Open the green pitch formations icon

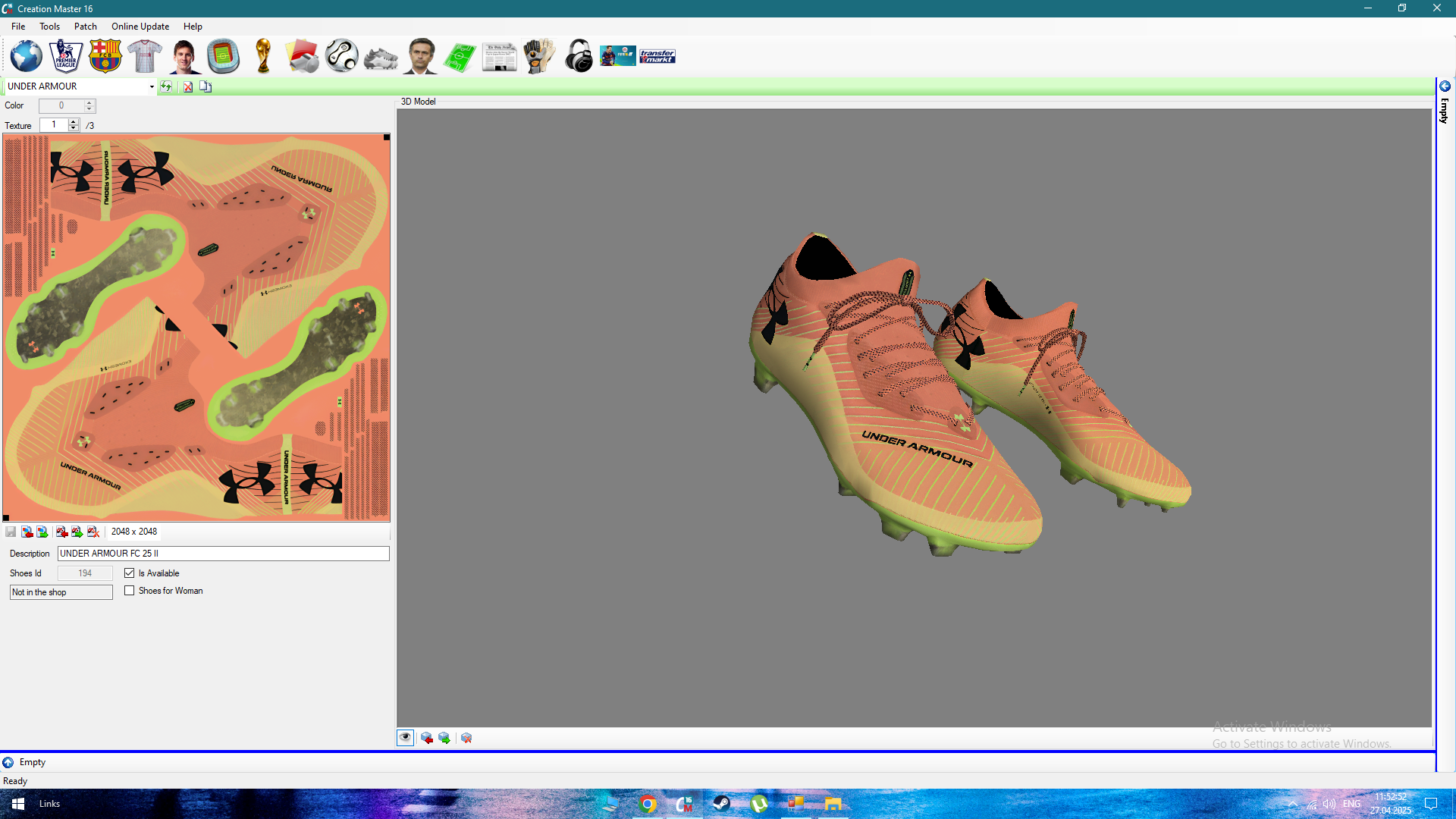tap(460, 58)
